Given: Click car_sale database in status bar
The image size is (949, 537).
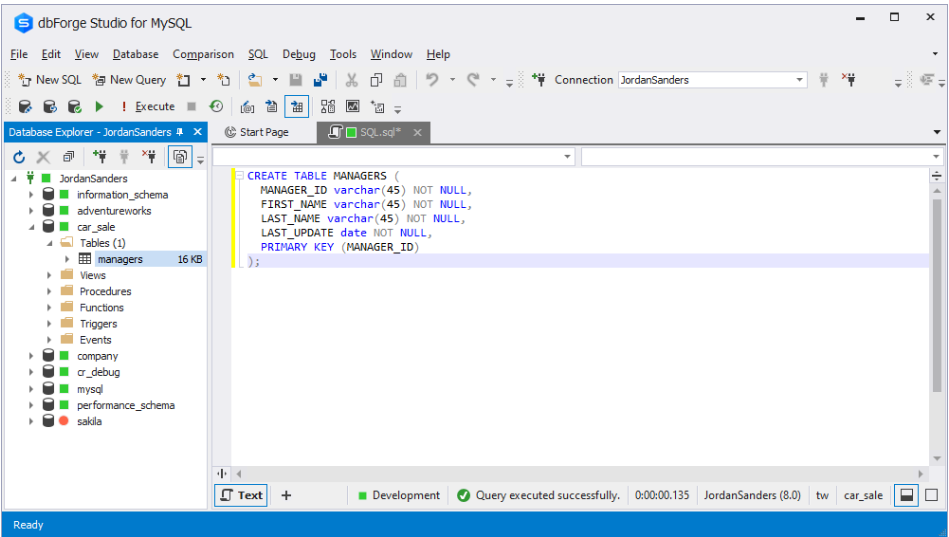Looking at the screenshot, I should click(x=863, y=495).
